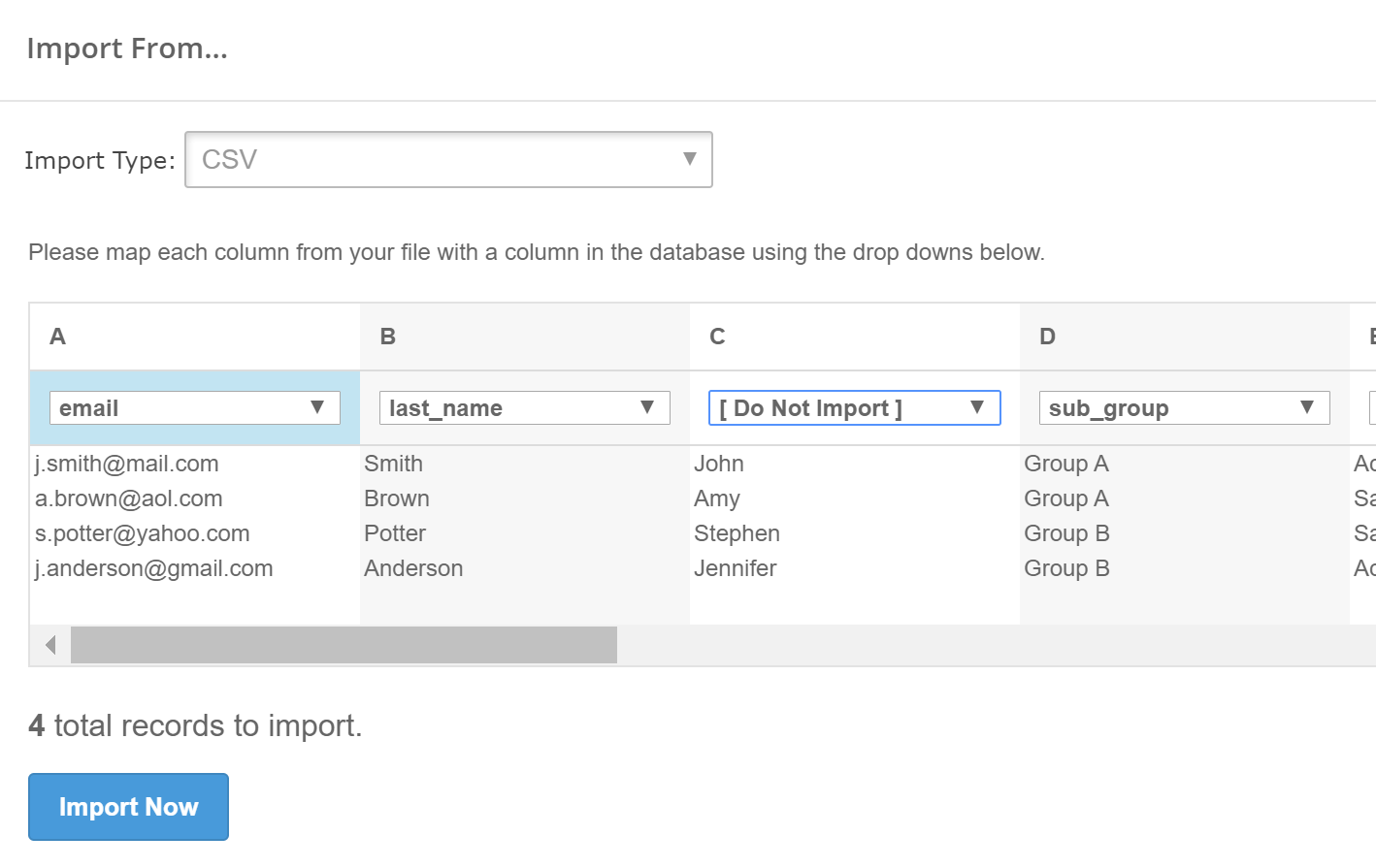Screen dimensions: 1376x868
Task: Open the last_name mapping dropdown
Action: [524, 408]
